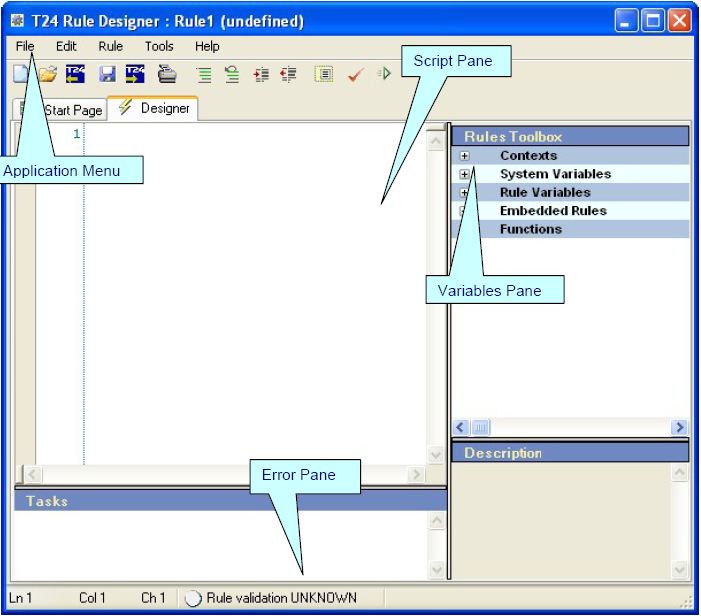Open the Tools menu

coord(159,46)
